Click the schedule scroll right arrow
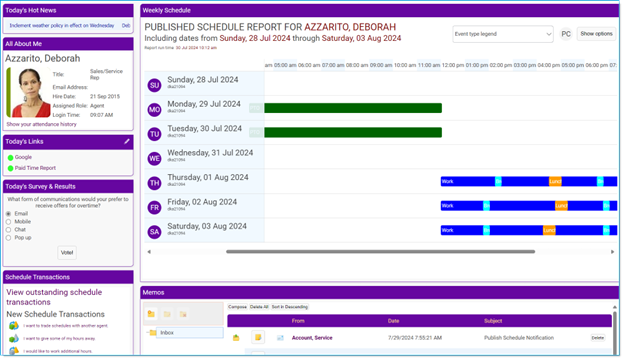The image size is (624, 360). click(x=612, y=252)
